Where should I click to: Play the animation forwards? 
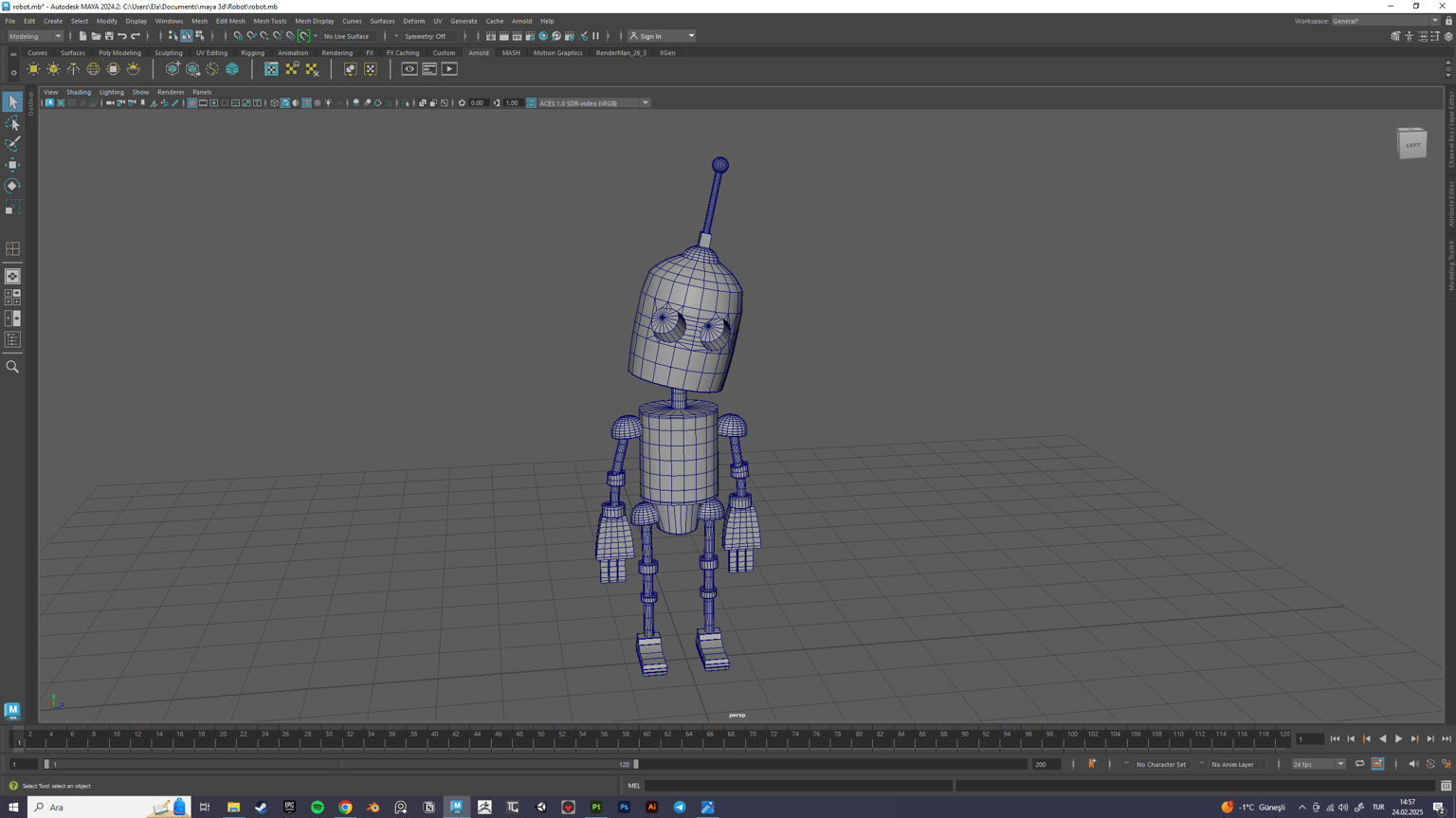[x=1398, y=739]
